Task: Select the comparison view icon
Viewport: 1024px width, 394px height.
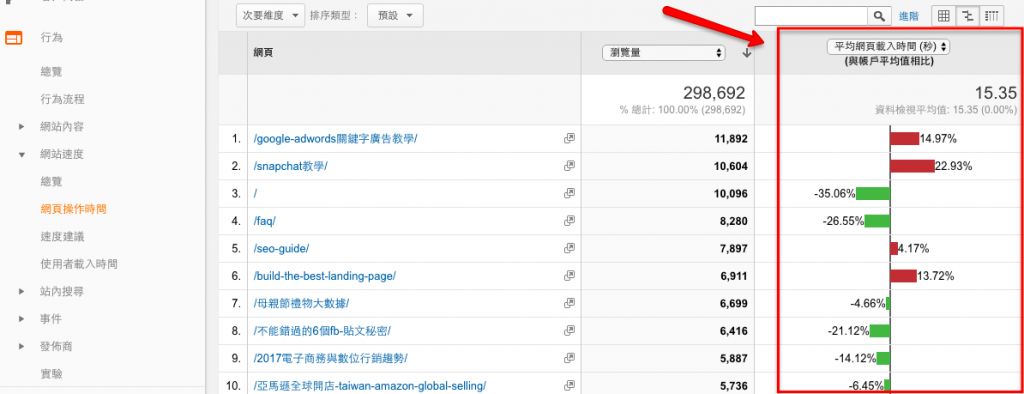Action: point(967,16)
